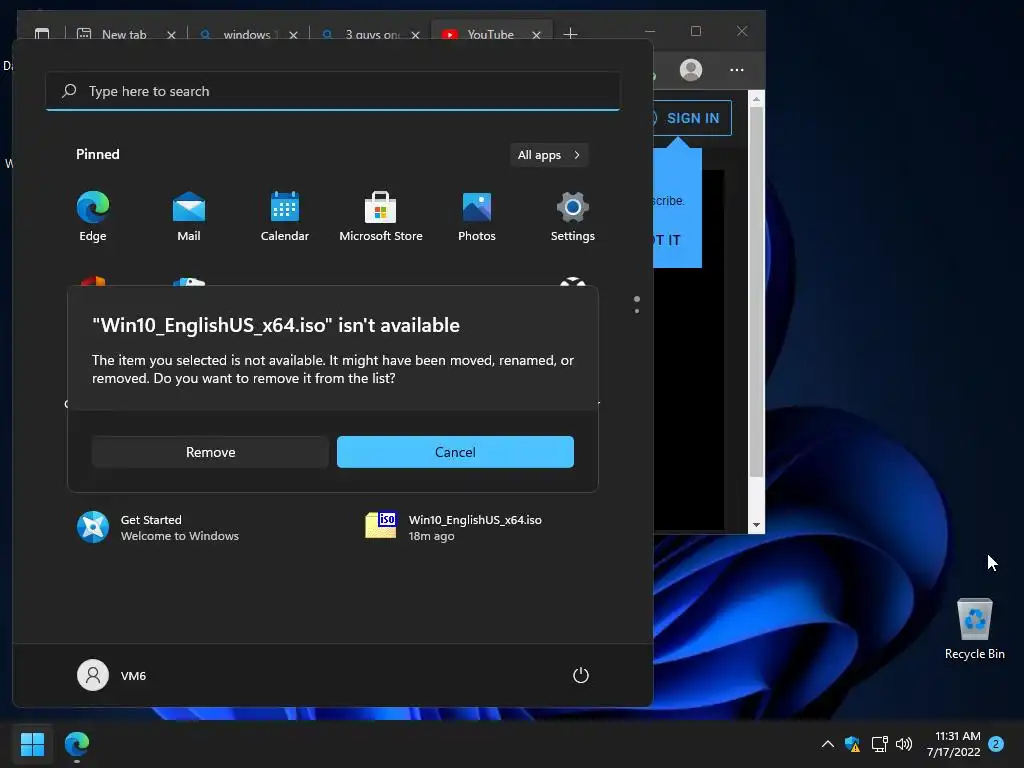The image size is (1024, 768).
Task: Open the Get Started recommended item
Action: pos(158,527)
